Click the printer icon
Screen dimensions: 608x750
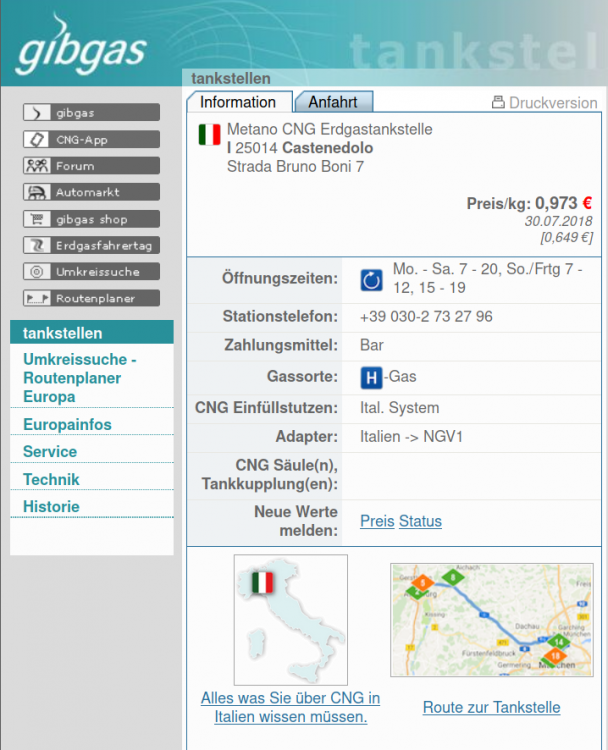(498, 102)
